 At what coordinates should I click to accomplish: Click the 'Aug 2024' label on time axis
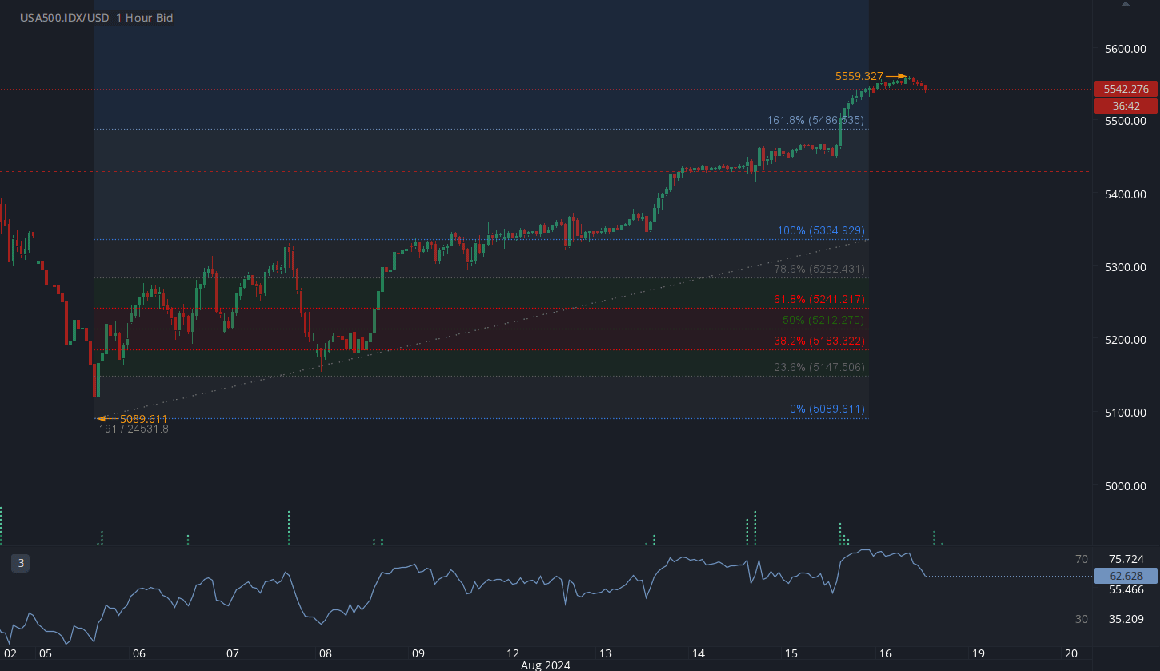coord(546,664)
